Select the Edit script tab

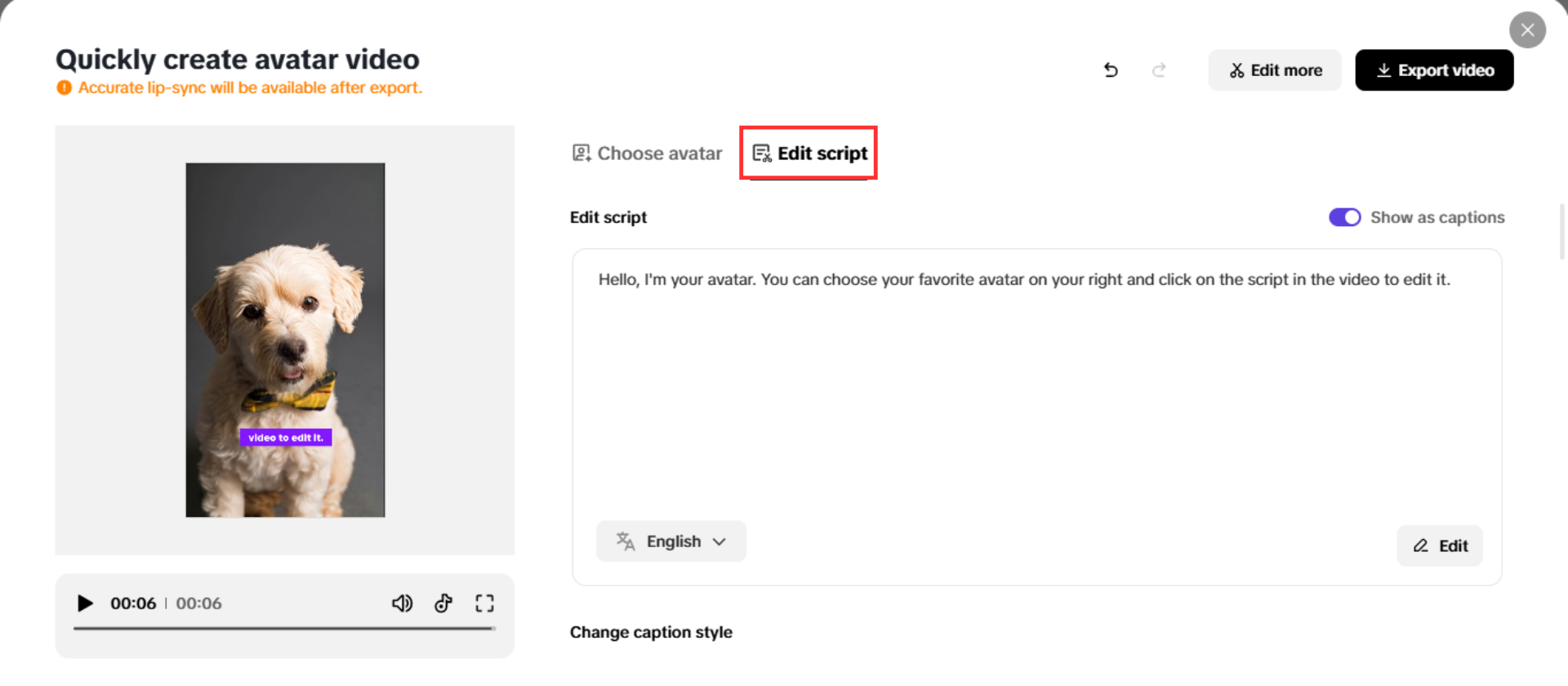[809, 154]
